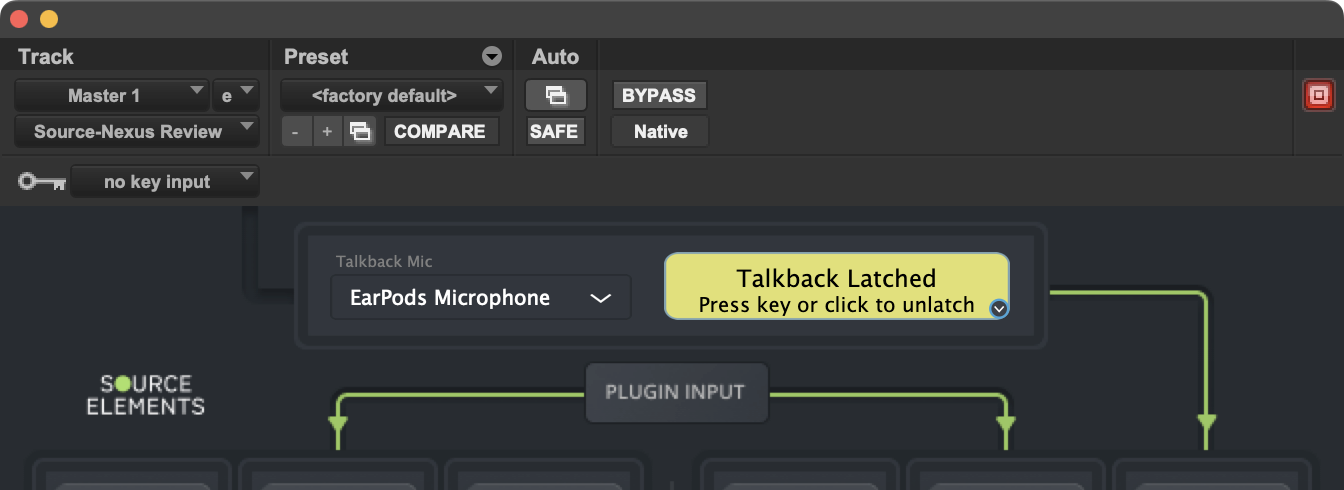Viewport: 1344px width, 490px height.
Task: Click the preset settings select icon beside plus
Action: (360, 131)
